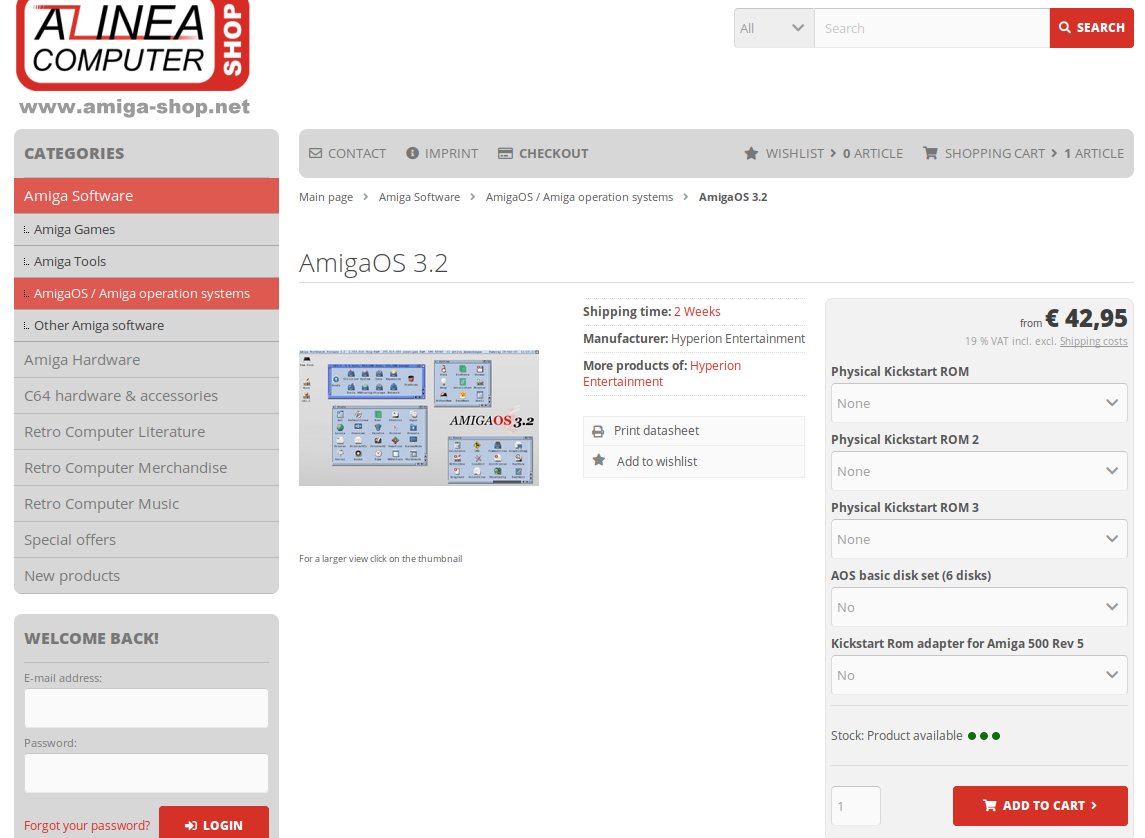Open Hyperion Entertainment more products link

pyautogui.click(x=662, y=373)
